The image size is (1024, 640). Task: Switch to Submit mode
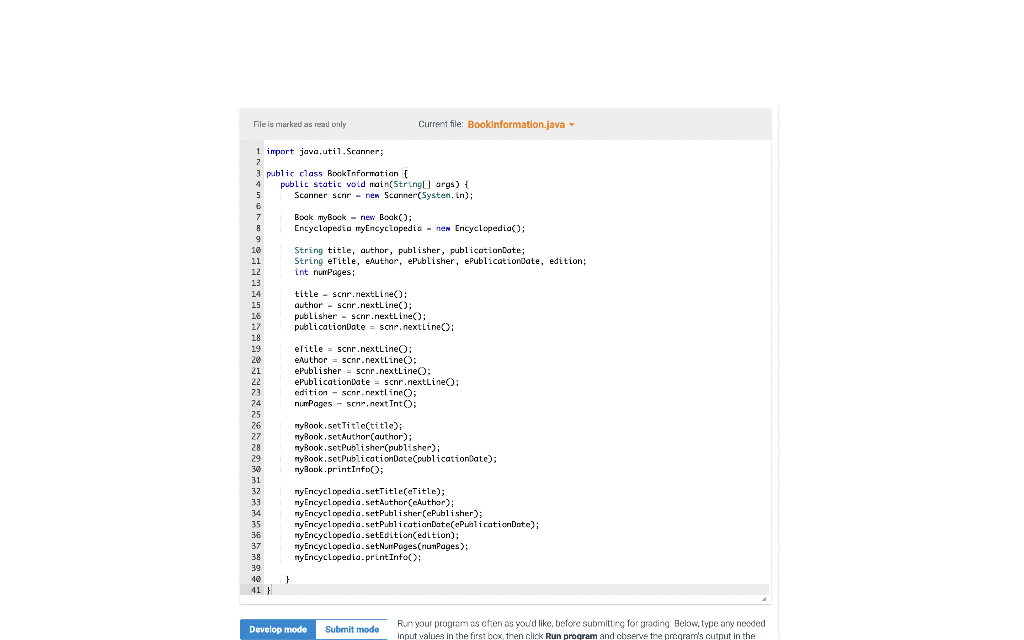pos(351,629)
